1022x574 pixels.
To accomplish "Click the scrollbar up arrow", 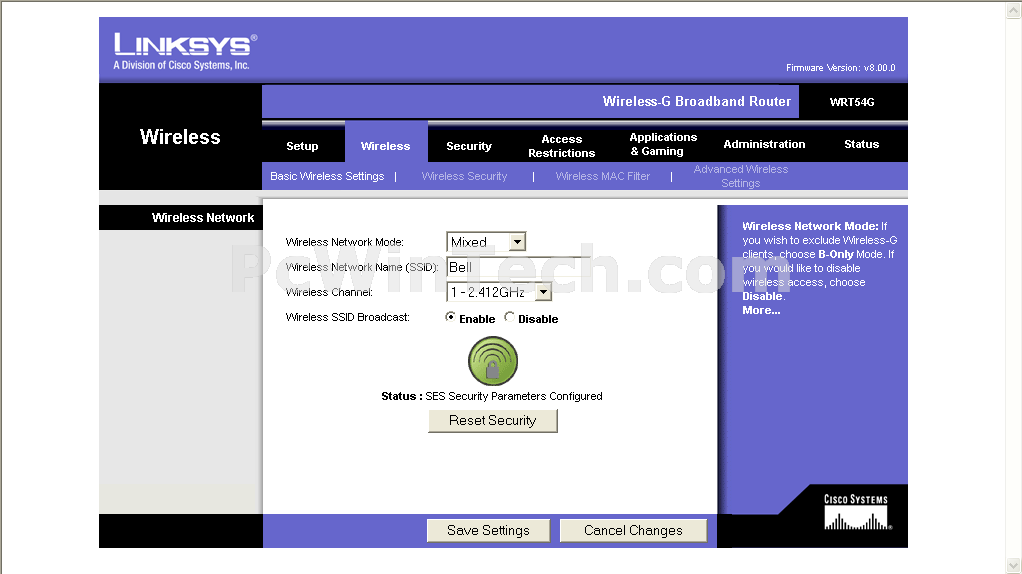I will pyautogui.click(x=1013, y=9).
